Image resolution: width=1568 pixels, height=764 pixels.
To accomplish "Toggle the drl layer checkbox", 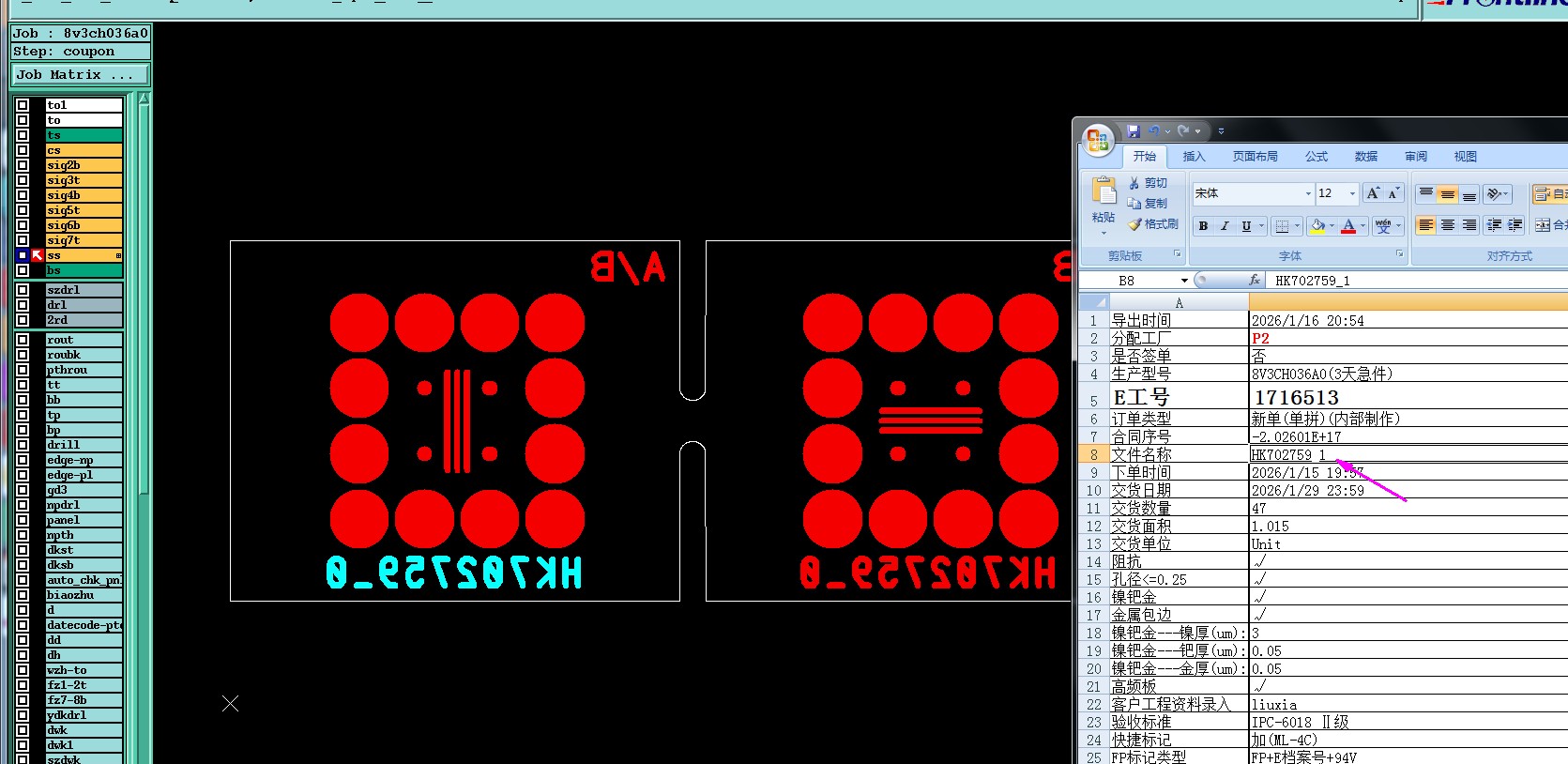I will [23, 305].
